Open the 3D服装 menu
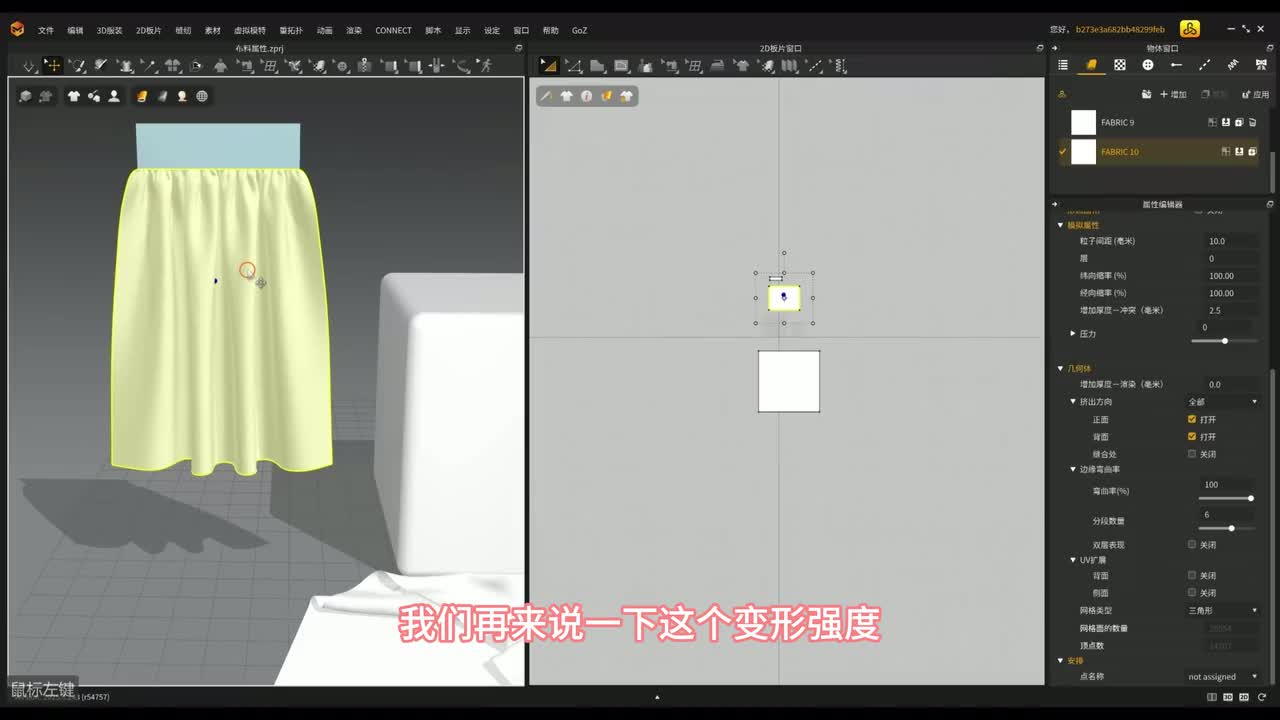 point(109,30)
